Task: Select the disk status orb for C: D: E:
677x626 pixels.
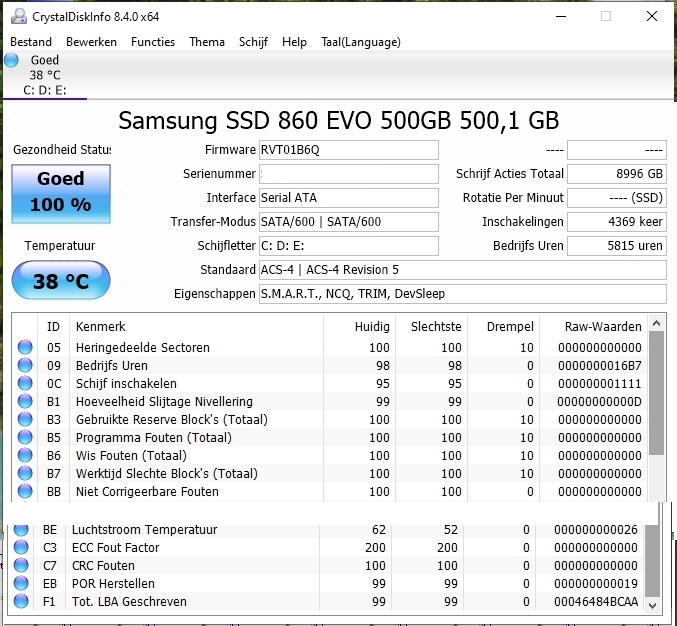Action: pyautogui.click(x=12, y=60)
